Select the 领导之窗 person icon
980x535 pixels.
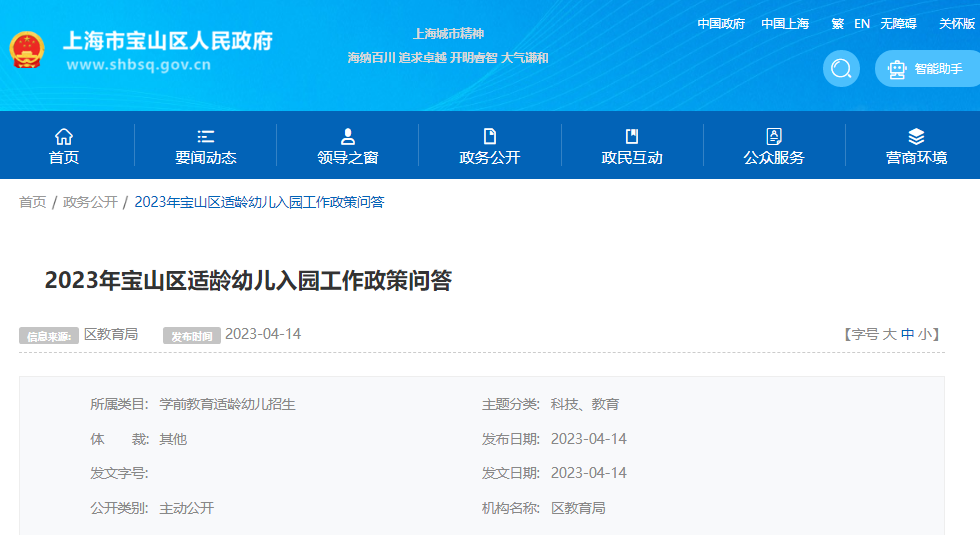point(348,137)
